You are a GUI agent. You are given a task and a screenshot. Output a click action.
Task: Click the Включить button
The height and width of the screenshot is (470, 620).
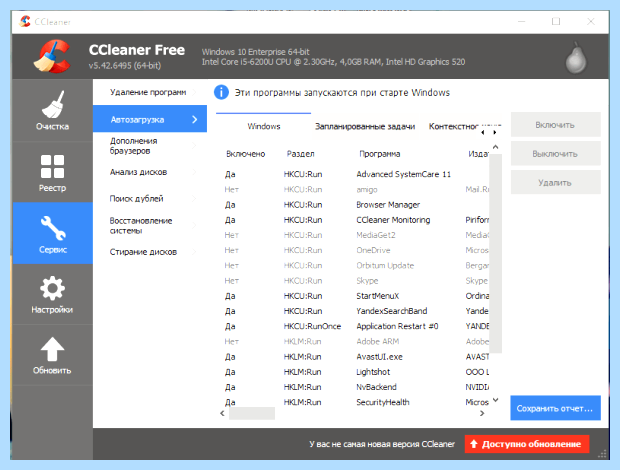[555, 125]
